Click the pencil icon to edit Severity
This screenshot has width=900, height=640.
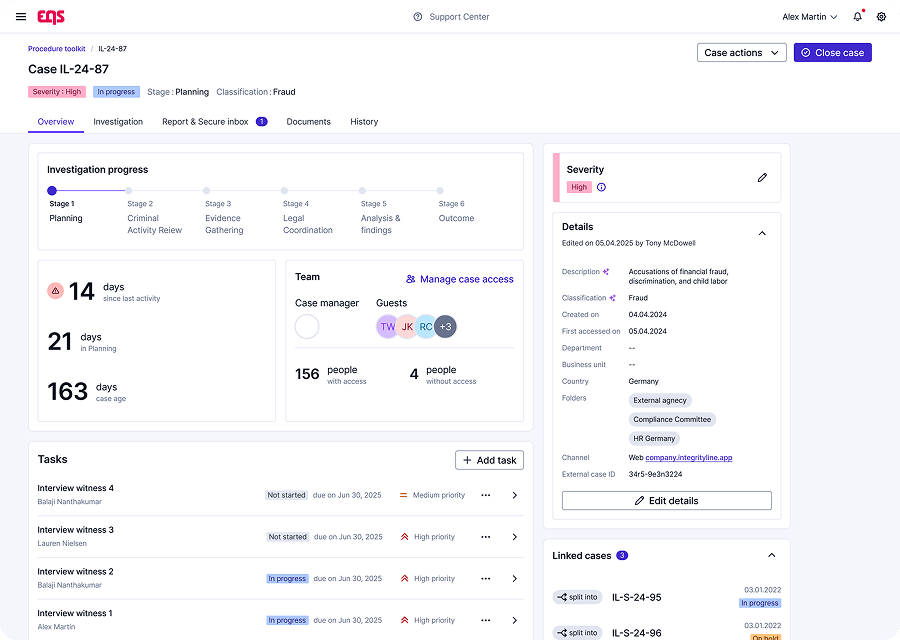click(762, 178)
